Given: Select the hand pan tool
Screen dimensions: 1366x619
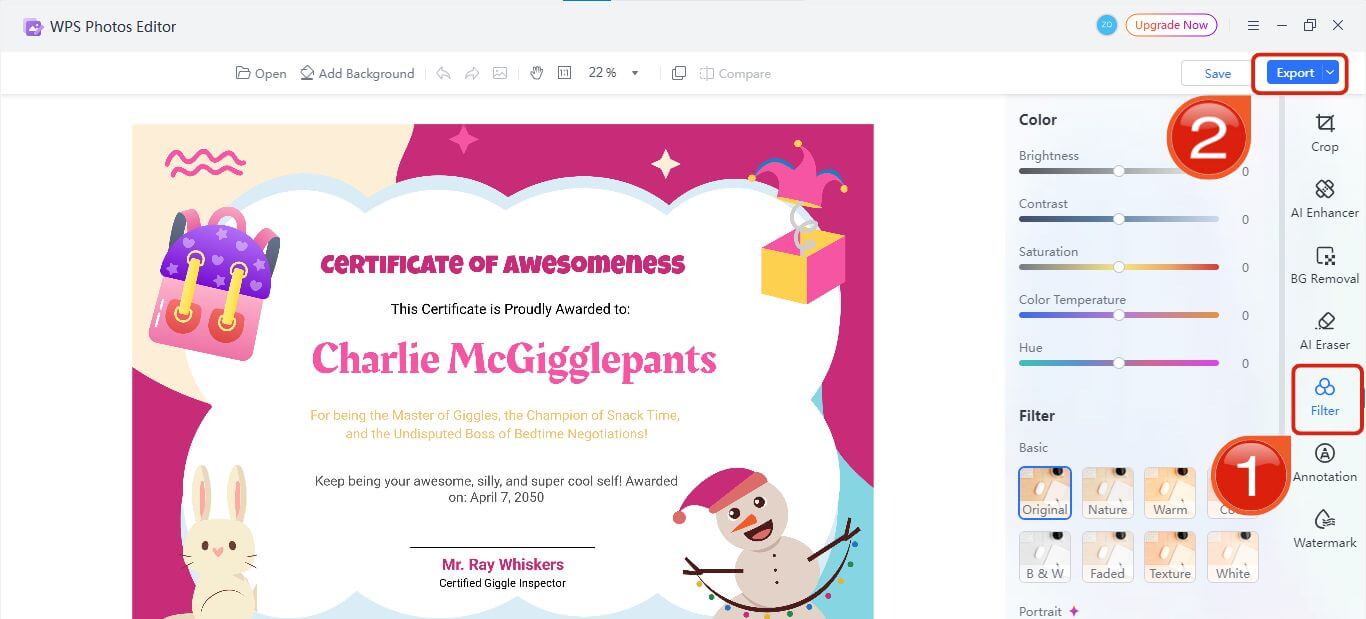Looking at the screenshot, I should pos(536,73).
